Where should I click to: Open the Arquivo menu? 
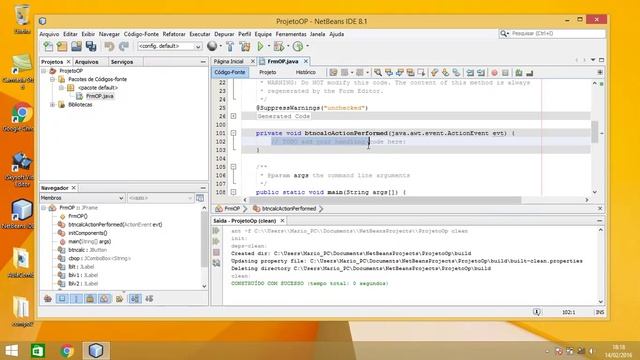(x=49, y=34)
